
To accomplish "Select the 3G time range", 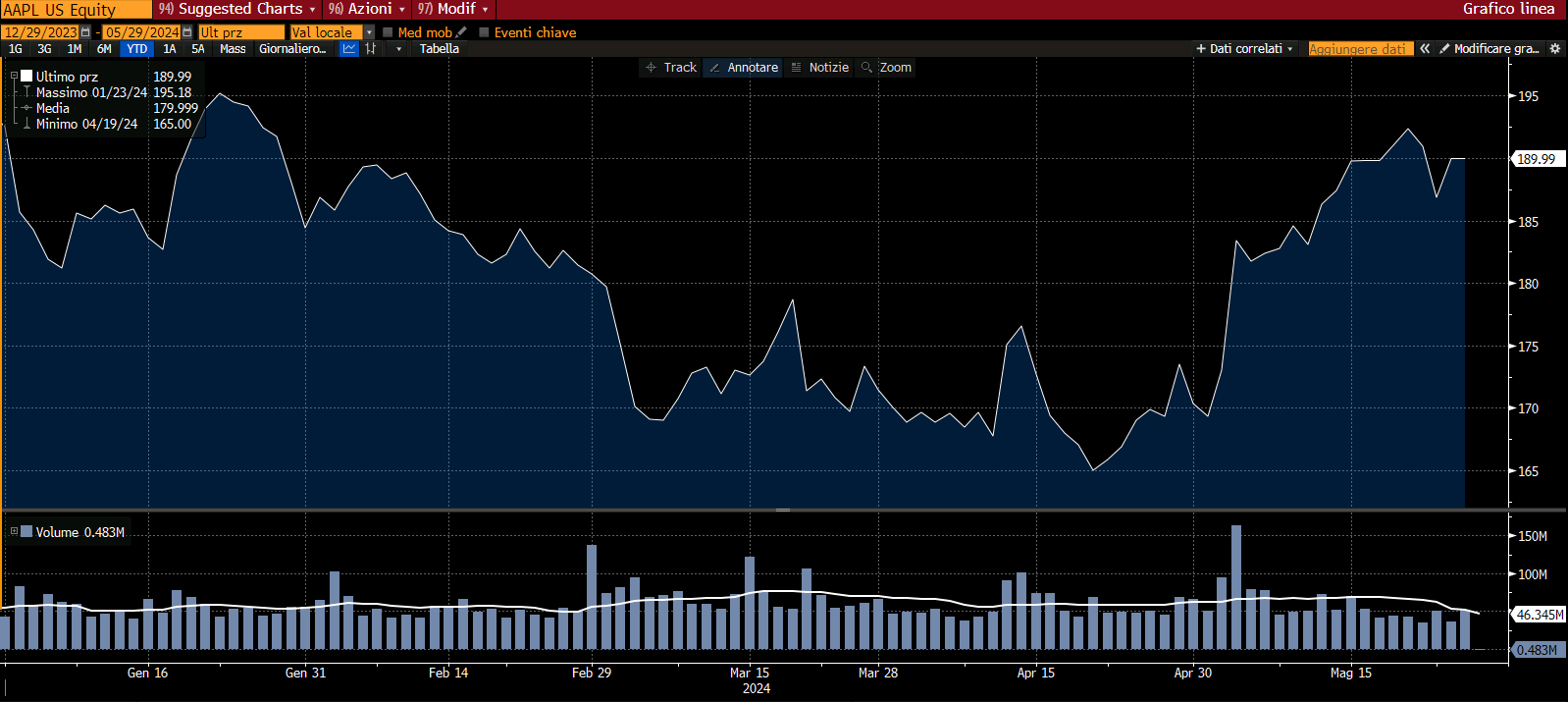I will (x=45, y=48).
